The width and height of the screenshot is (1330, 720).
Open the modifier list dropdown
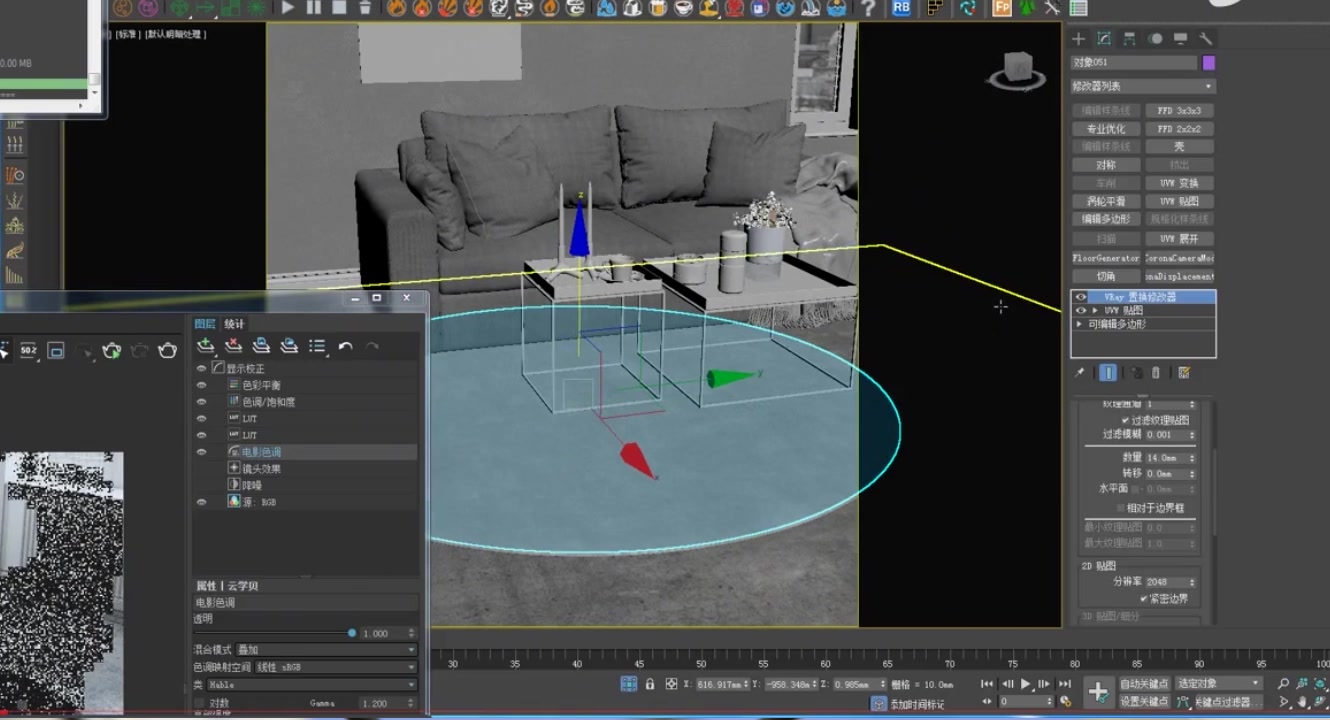click(x=1143, y=86)
